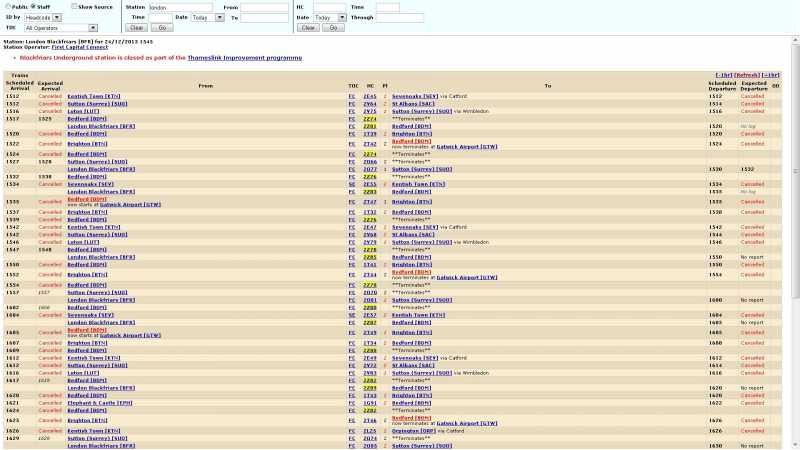Click the To input field
The image size is (800, 450).
(264, 18)
